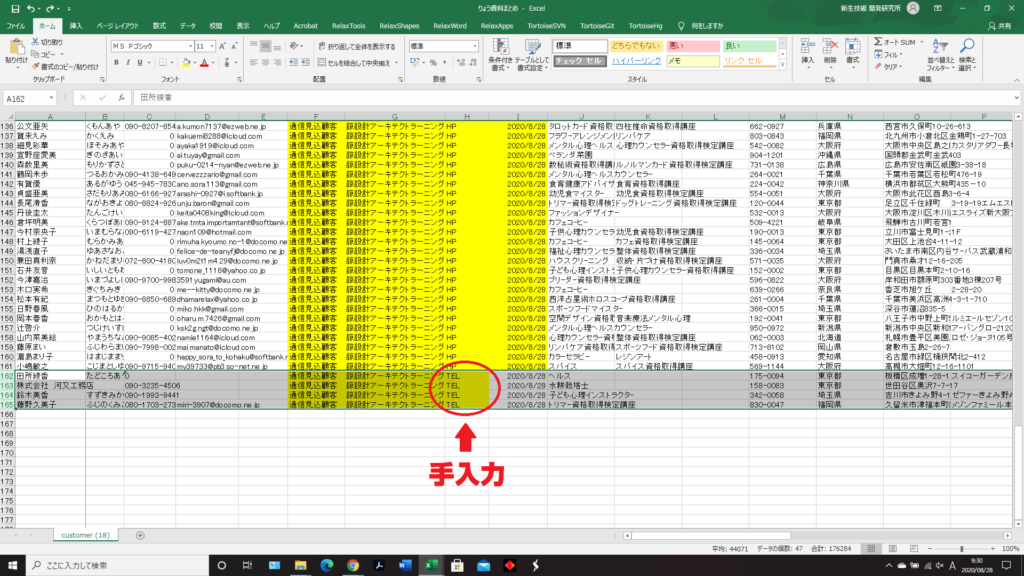Click the AutoSum sigma icon
The width and height of the screenshot is (1024, 576).
pyautogui.click(x=878, y=42)
